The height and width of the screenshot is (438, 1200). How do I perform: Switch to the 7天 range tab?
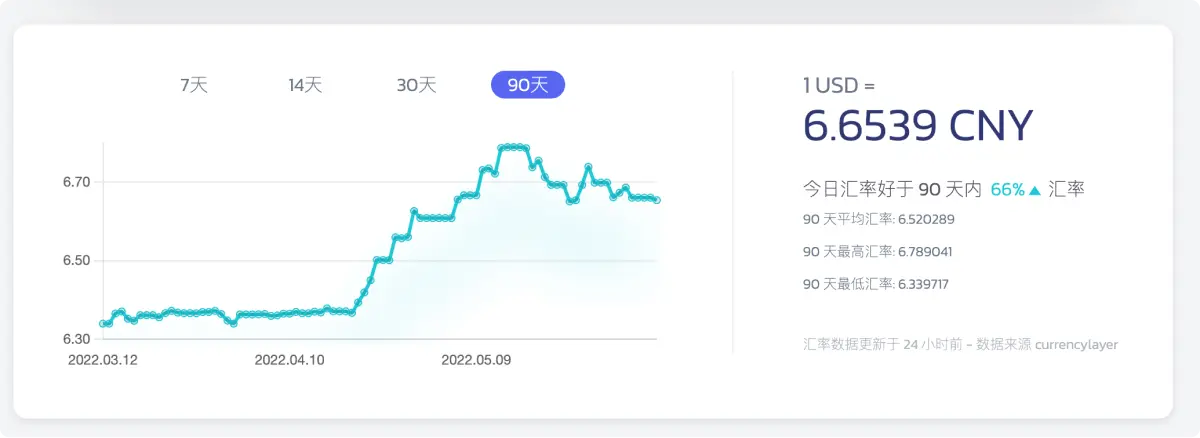point(194,85)
